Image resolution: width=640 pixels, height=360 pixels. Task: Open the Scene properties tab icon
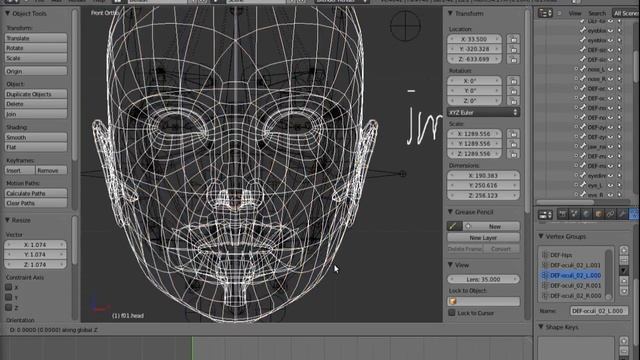coord(574,214)
